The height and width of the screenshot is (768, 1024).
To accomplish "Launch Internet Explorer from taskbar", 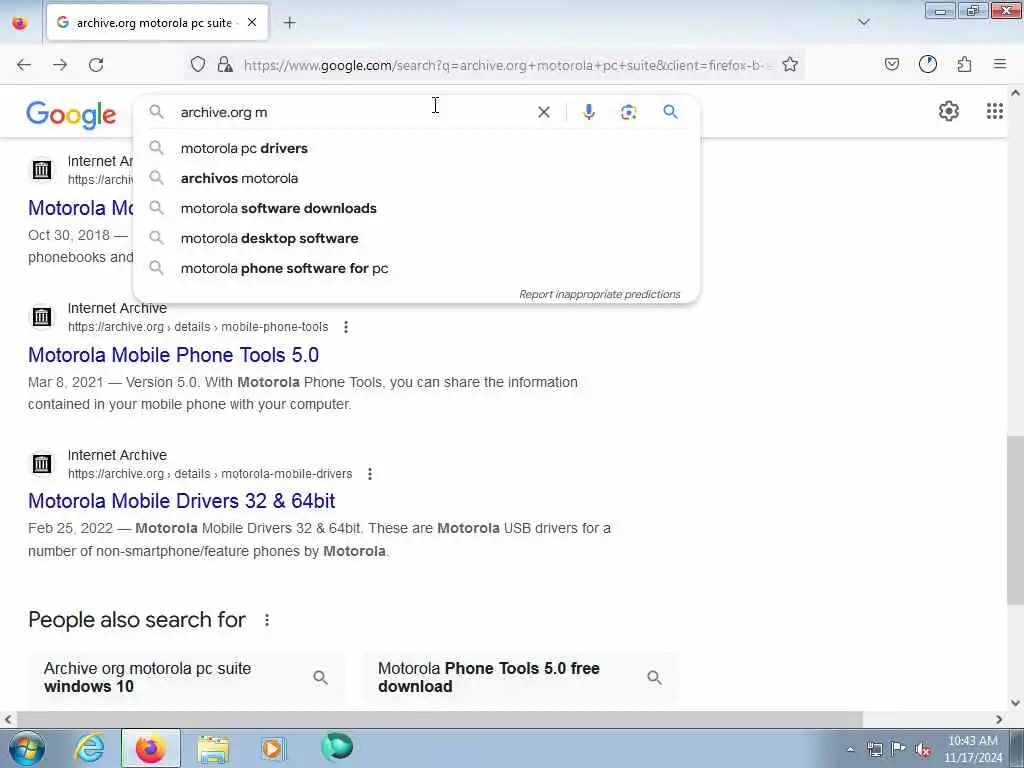I will pyautogui.click(x=89, y=748).
